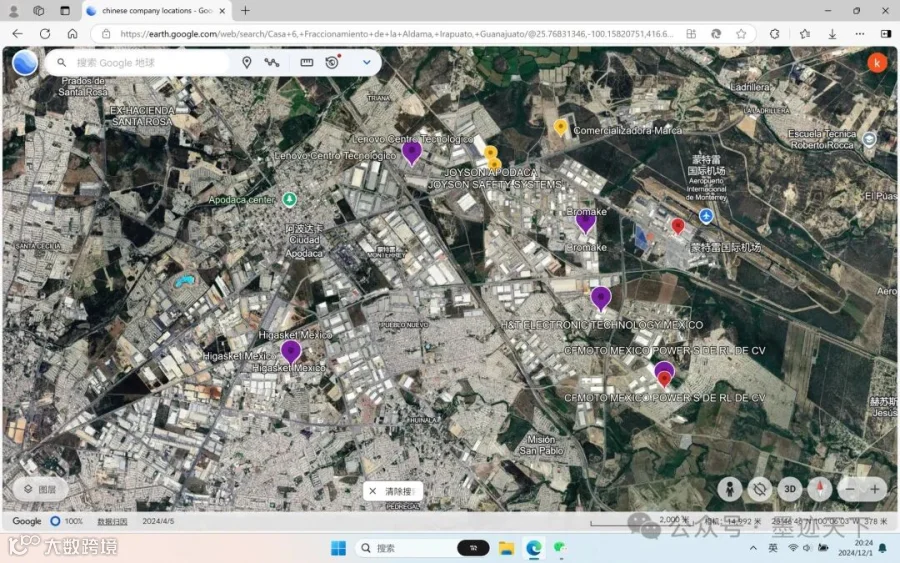Open the measure ruler tool
The width and height of the screenshot is (900, 563).
point(307,63)
